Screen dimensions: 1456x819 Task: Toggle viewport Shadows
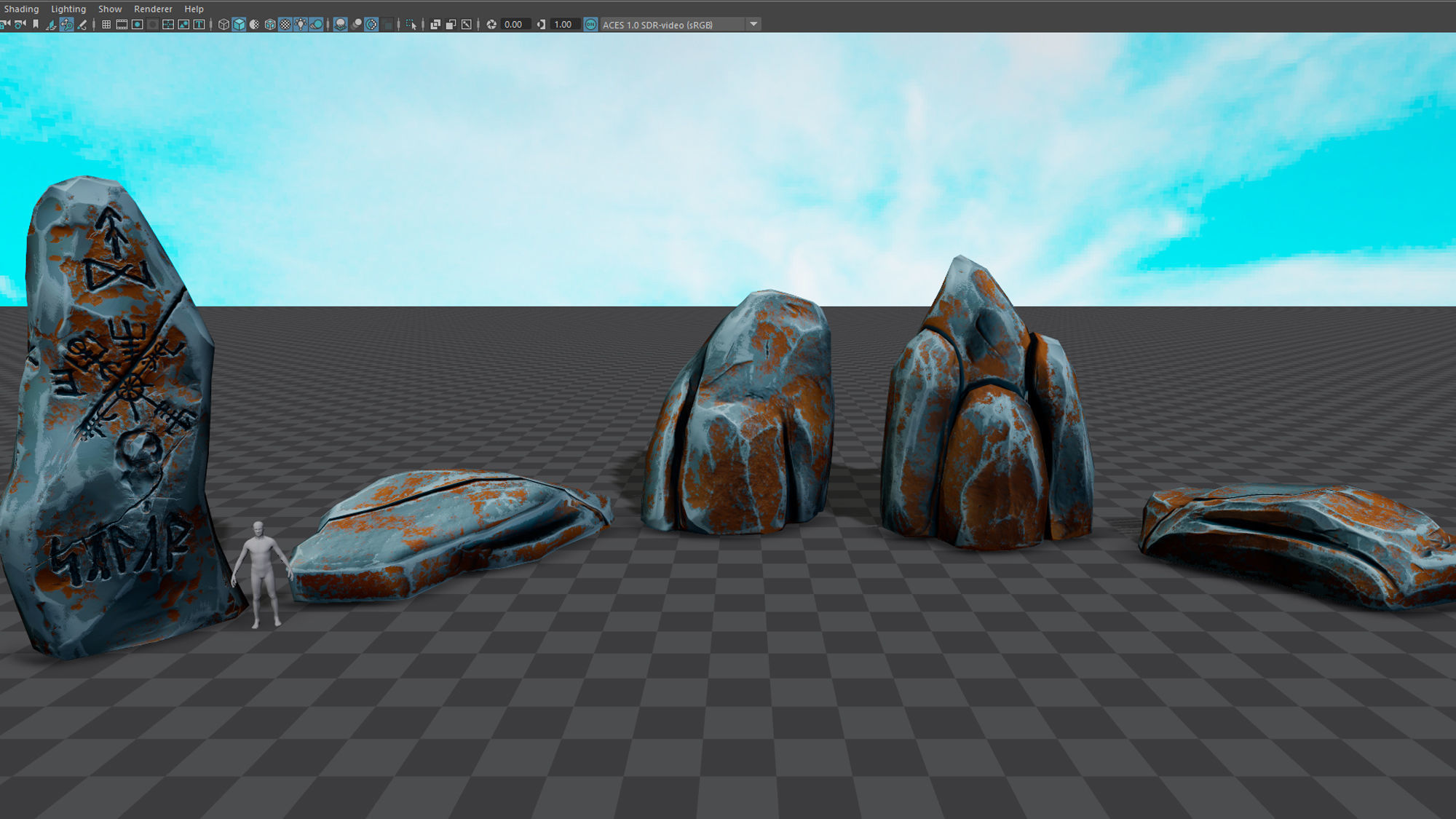click(x=317, y=24)
